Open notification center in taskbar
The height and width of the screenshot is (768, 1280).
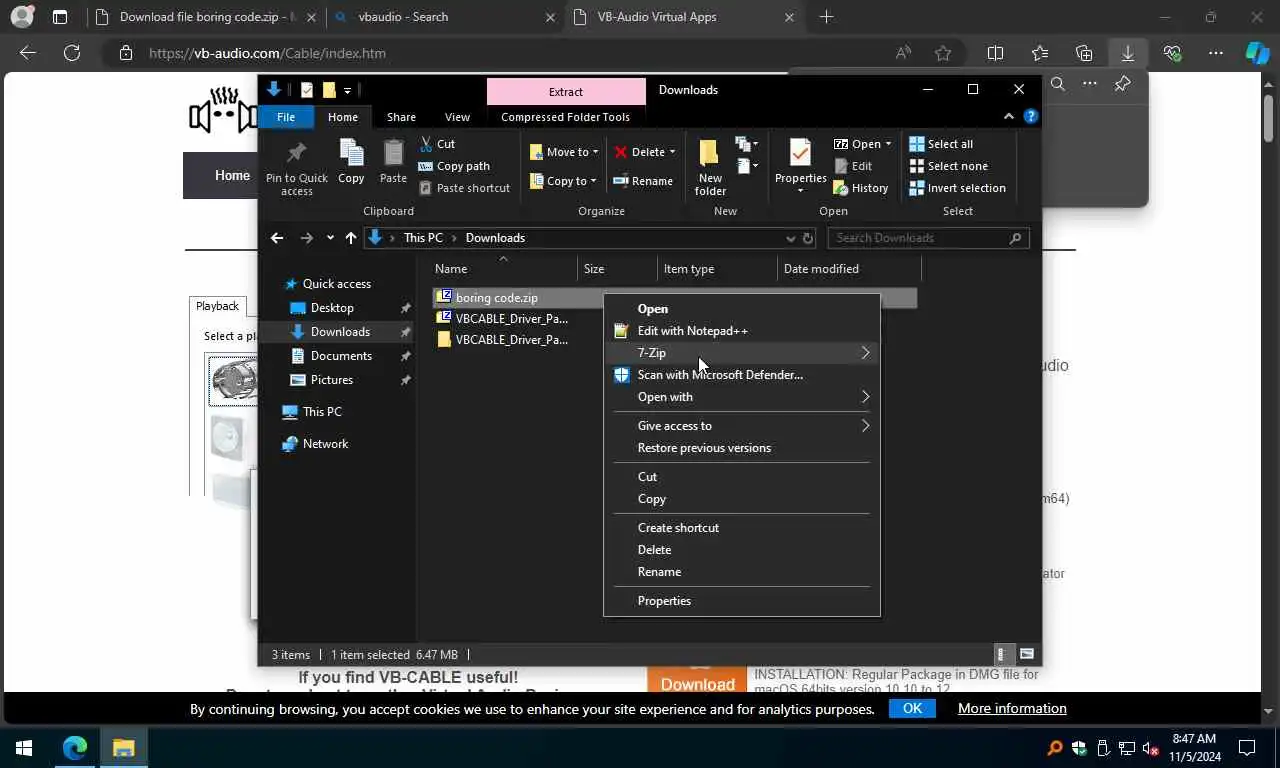tap(1247, 748)
